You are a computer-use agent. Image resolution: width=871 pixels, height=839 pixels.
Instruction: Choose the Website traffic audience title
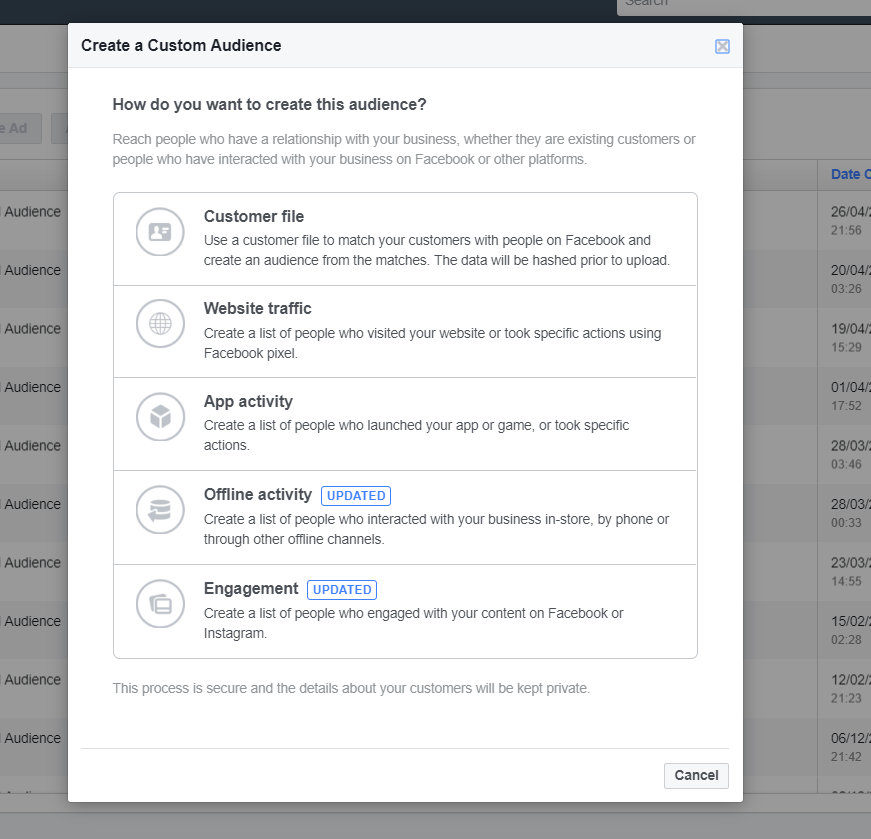pyautogui.click(x=258, y=308)
